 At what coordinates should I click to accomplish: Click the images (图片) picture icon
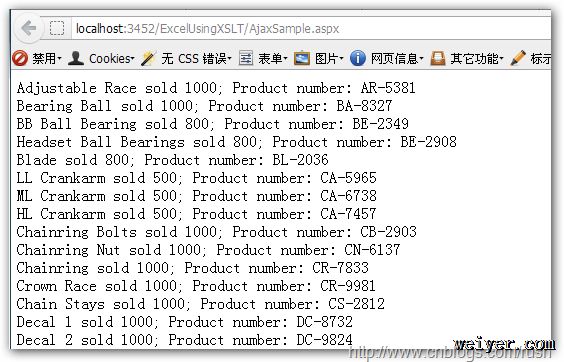click(302, 58)
